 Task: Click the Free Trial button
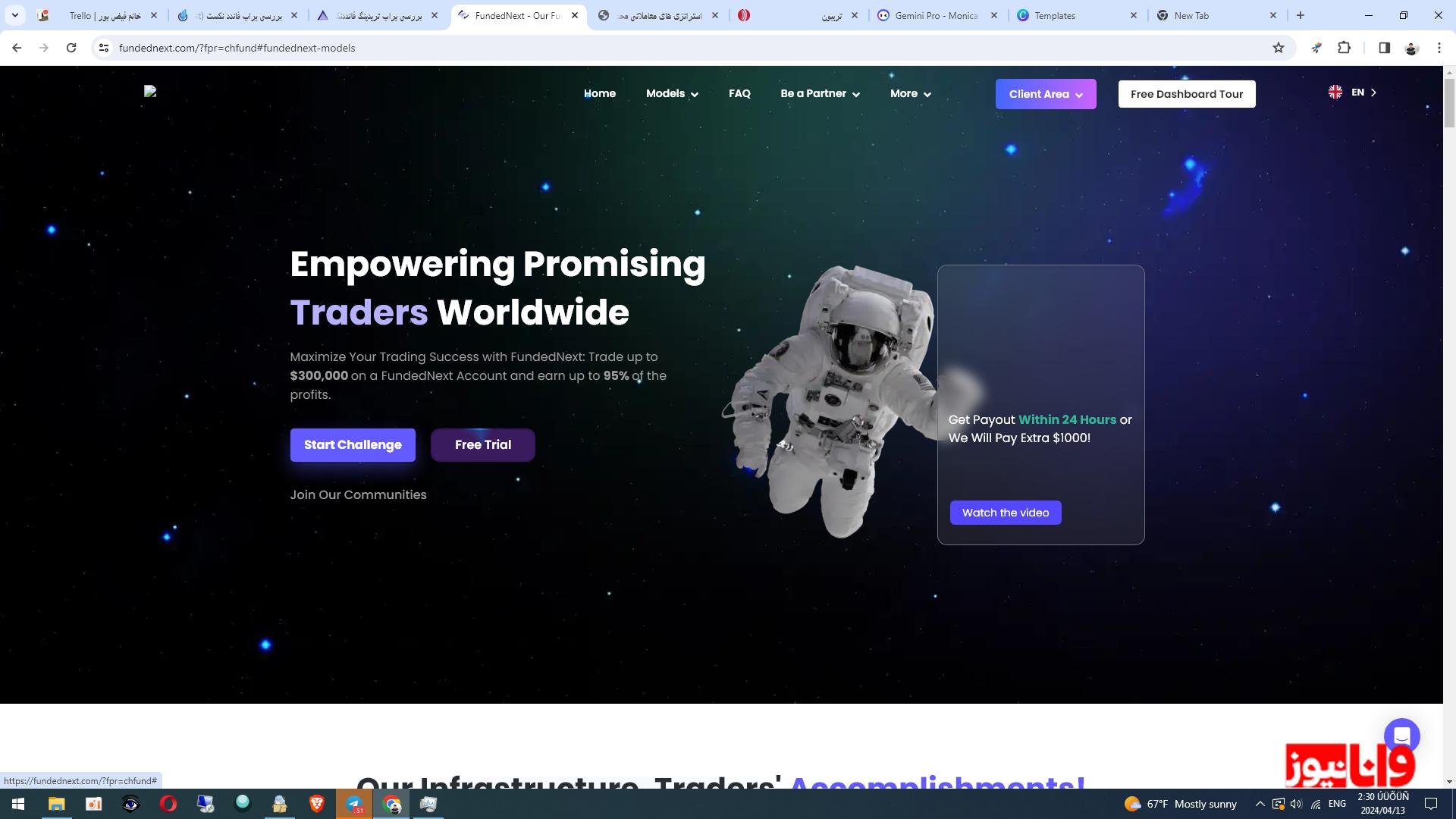pos(483,445)
